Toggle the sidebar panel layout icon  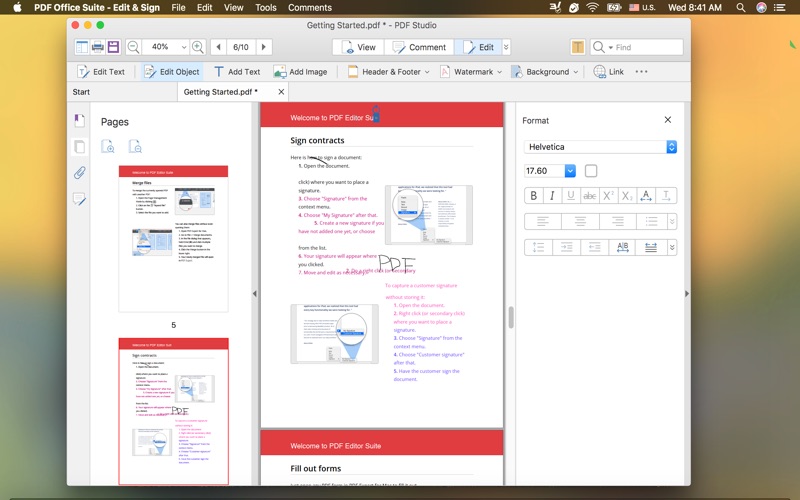click(x=82, y=47)
